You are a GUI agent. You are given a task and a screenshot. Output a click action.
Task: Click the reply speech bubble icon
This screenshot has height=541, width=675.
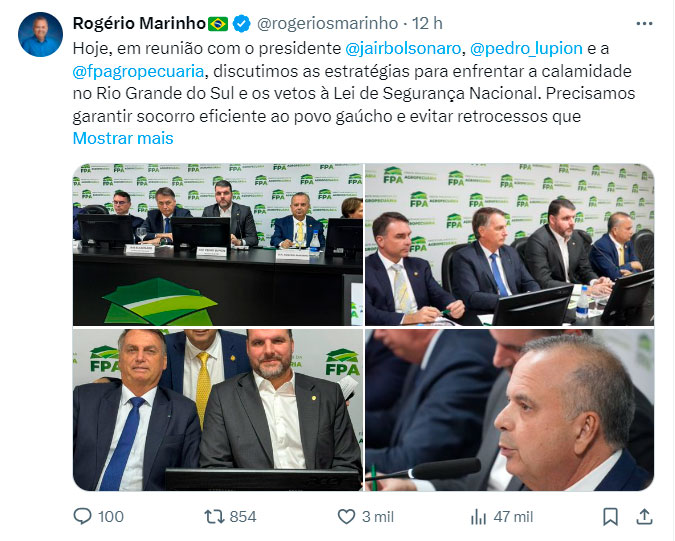(84, 516)
